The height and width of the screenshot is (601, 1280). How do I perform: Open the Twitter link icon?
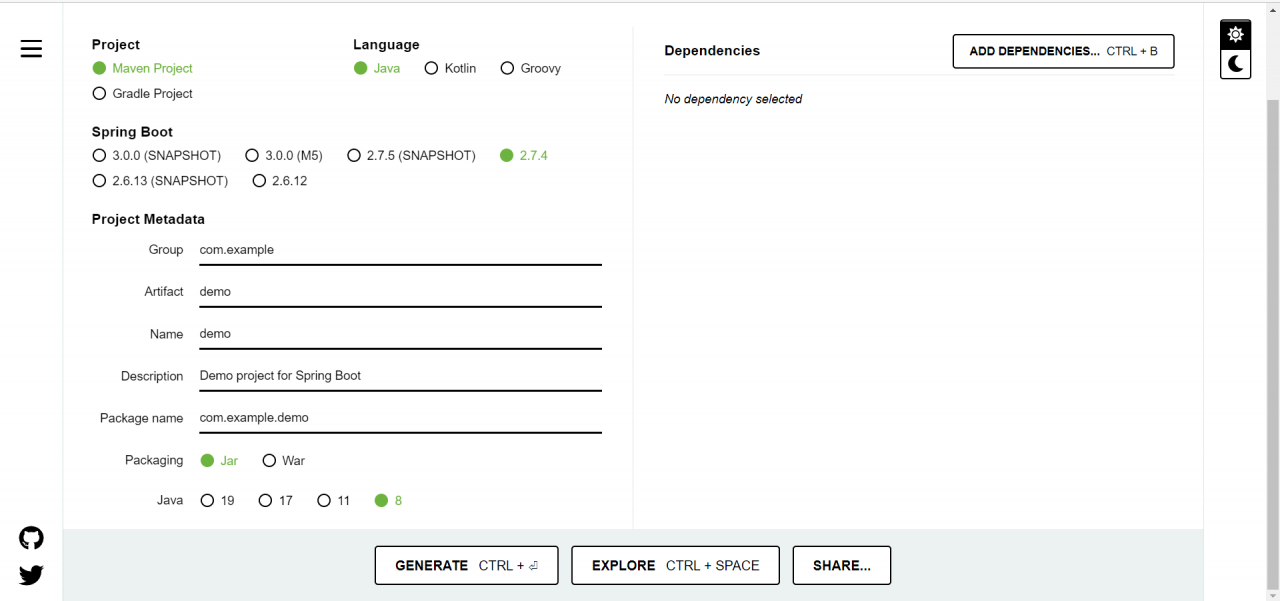coord(31,575)
